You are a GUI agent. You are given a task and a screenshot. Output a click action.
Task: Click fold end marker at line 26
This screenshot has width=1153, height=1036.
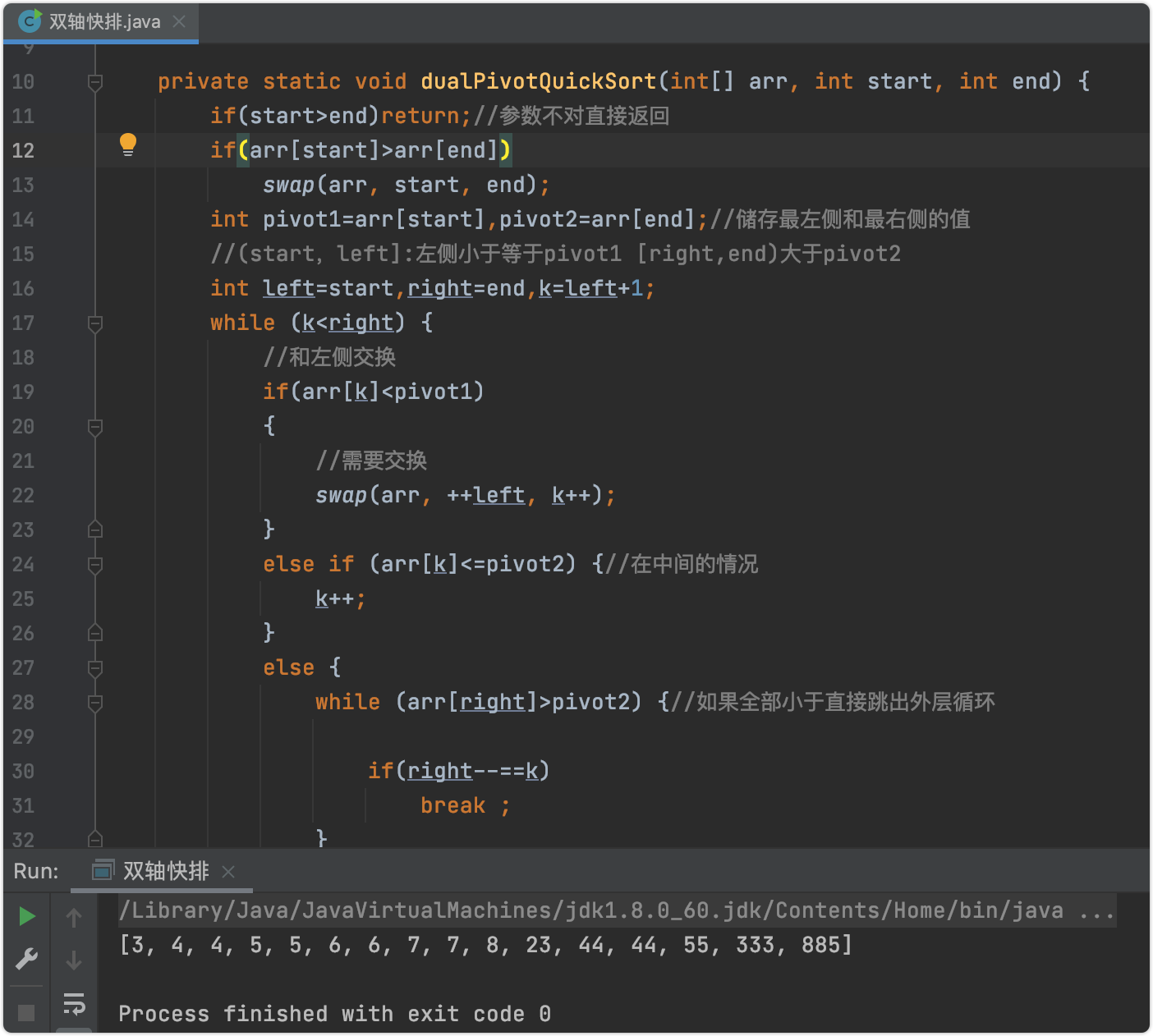point(95,633)
